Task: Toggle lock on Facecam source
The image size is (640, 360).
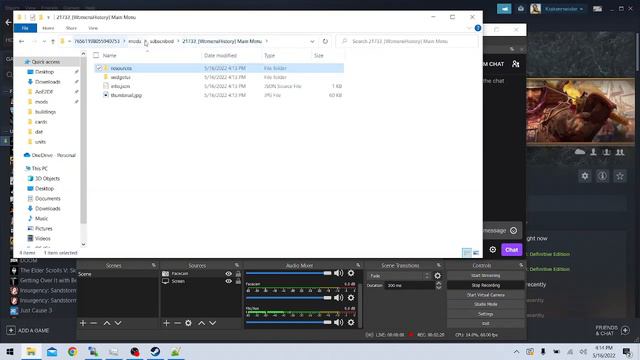Action: pyautogui.click(x=238, y=273)
